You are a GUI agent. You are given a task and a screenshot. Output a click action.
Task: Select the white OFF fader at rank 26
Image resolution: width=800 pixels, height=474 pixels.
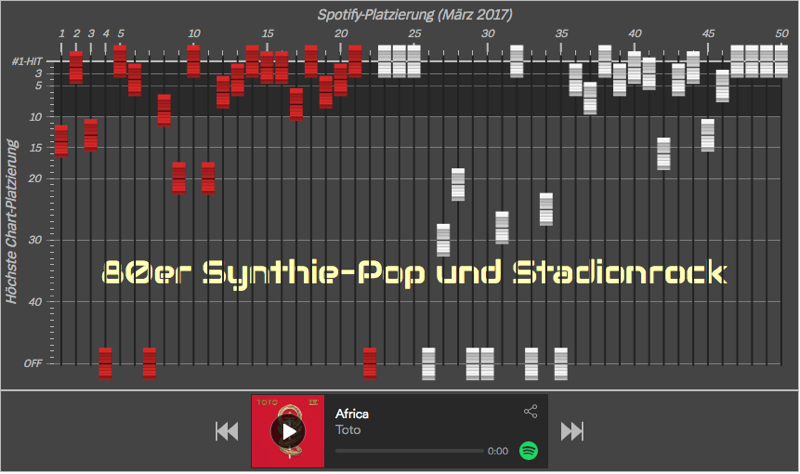(429, 364)
